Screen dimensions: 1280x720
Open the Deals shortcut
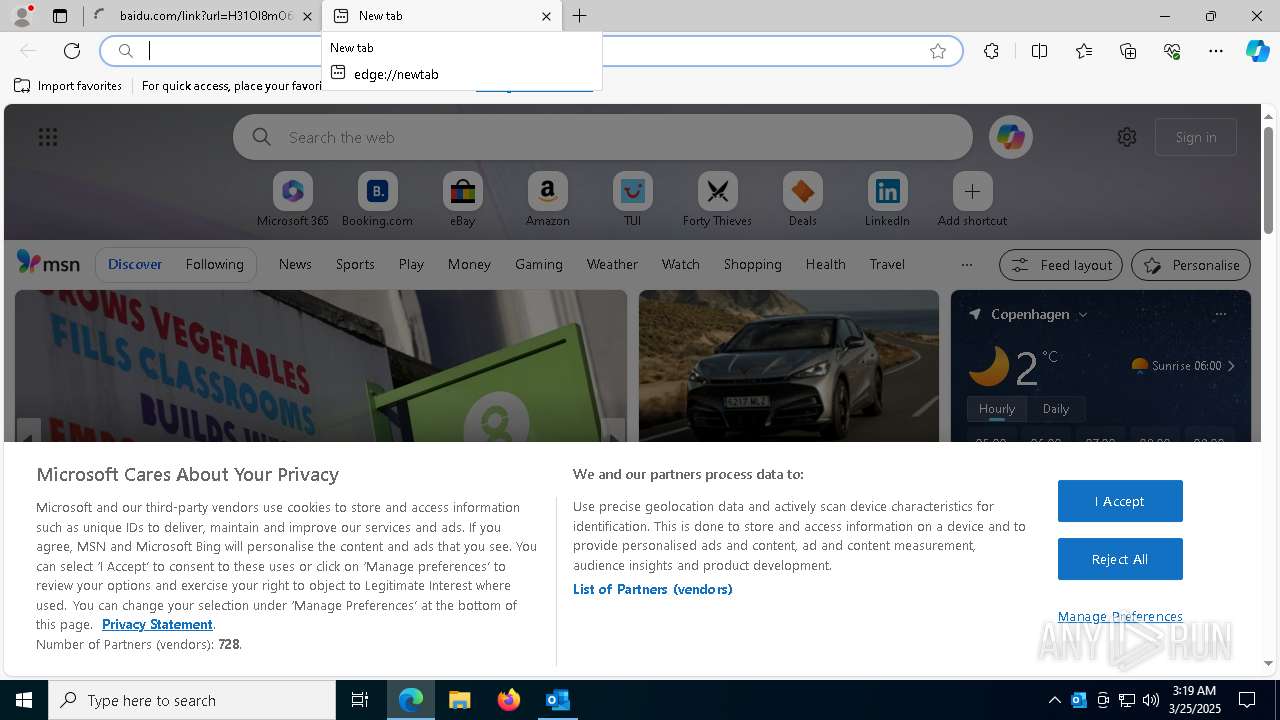pyautogui.click(x=802, y=200)
